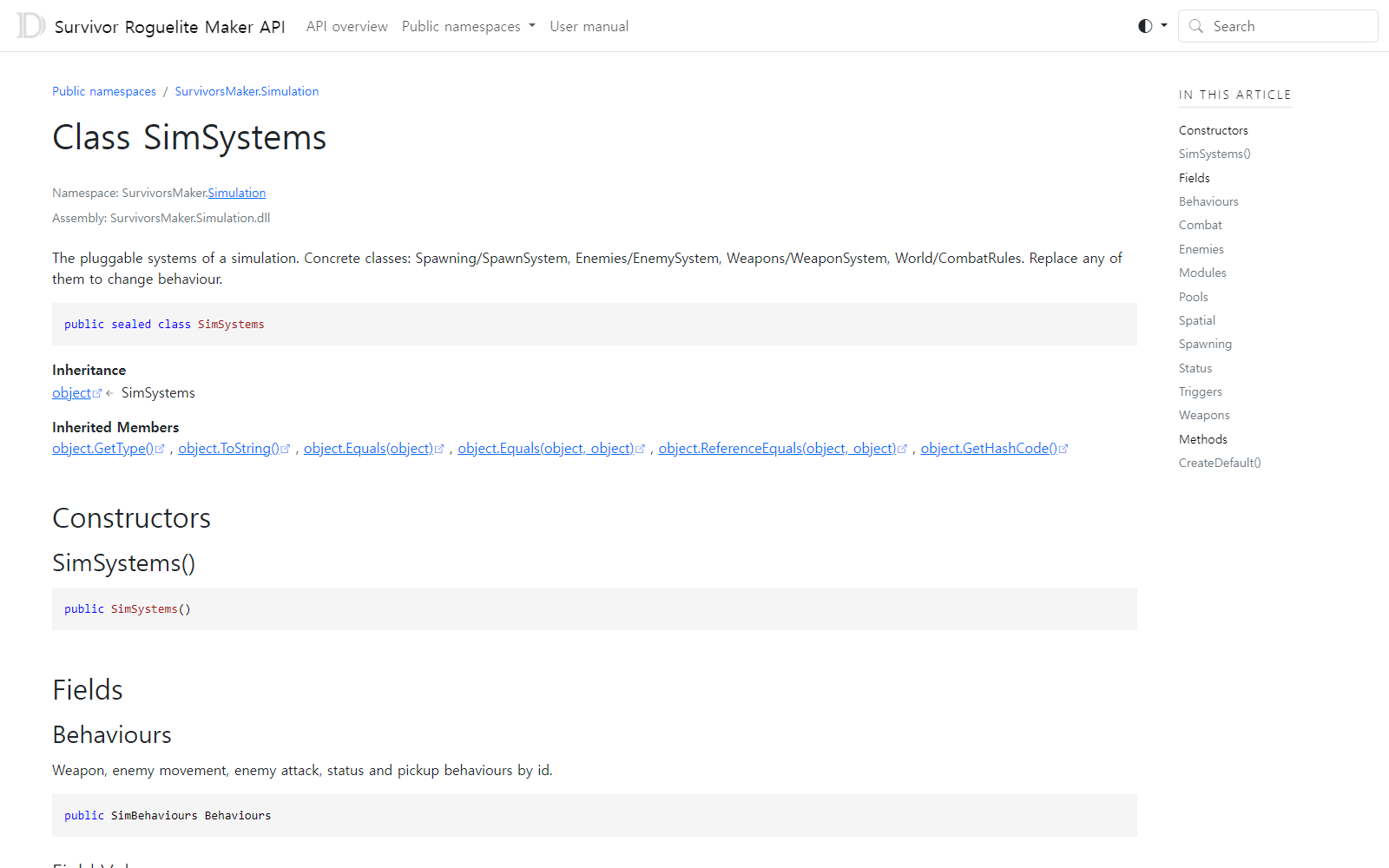
Task: Open object.ReferenceEquals(object, object) link
Action: (777, 448)
